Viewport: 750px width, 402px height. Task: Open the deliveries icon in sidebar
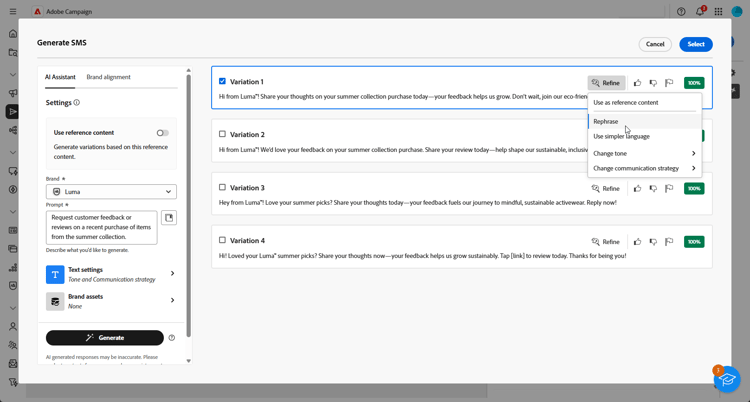click(x=13, y=112)
